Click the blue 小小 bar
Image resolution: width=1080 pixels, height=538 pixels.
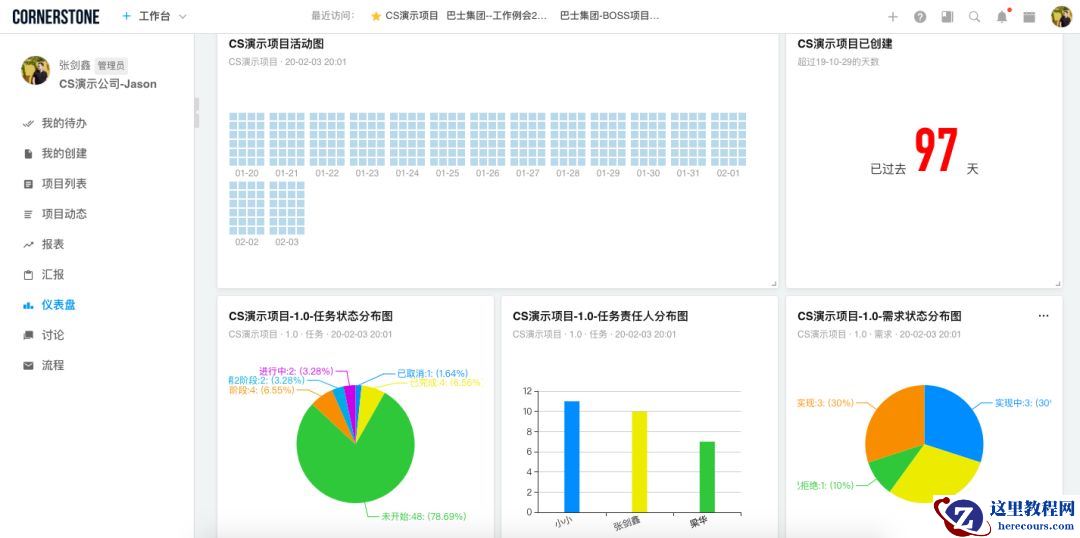pos(572,456)
